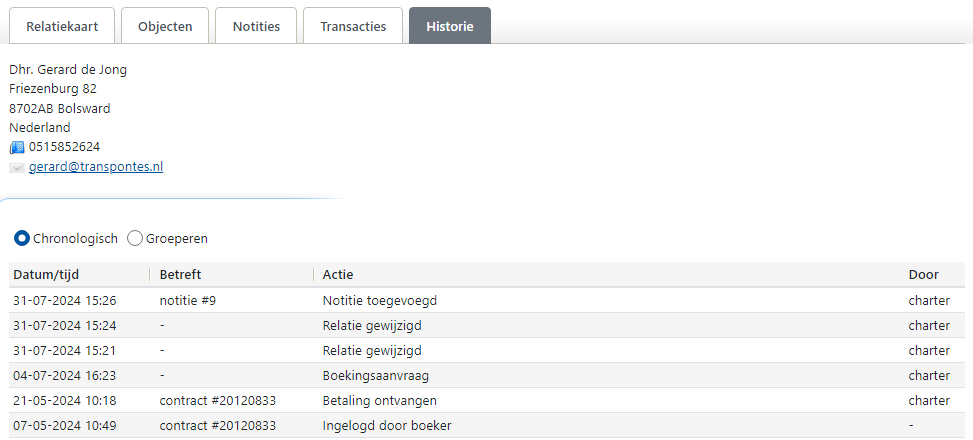Select the Chronologisch radio button
973x440 pixels.
coord(21,239)
